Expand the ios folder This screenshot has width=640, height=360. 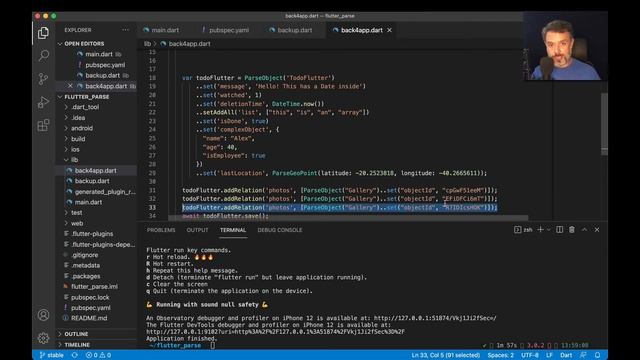[75, 149]
